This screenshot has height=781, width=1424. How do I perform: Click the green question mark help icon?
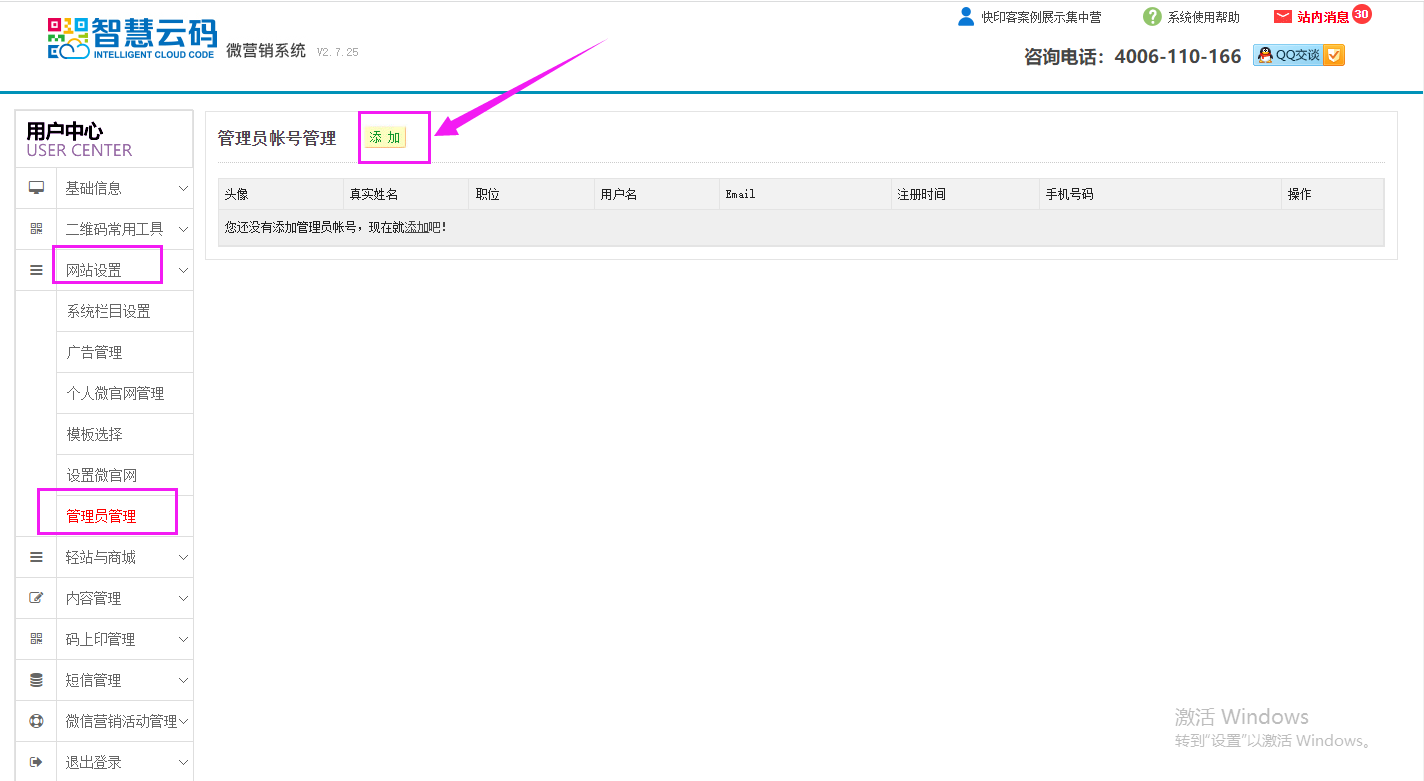click(1152, 17)
